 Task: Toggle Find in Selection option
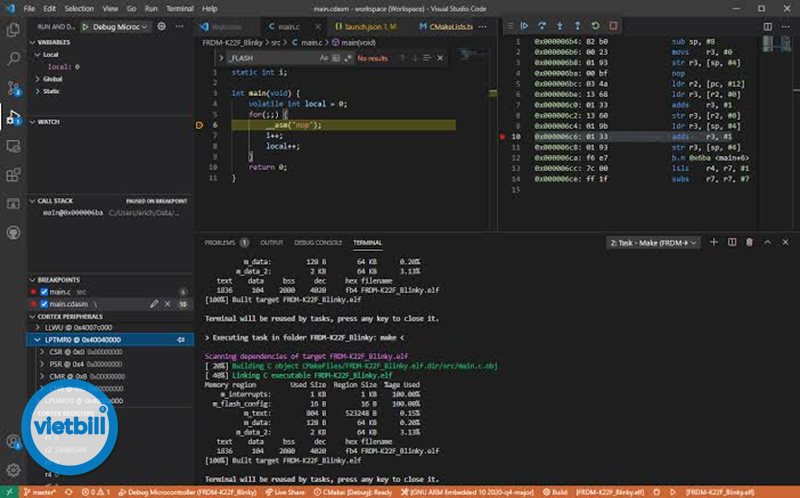click(x=427, y=58)
